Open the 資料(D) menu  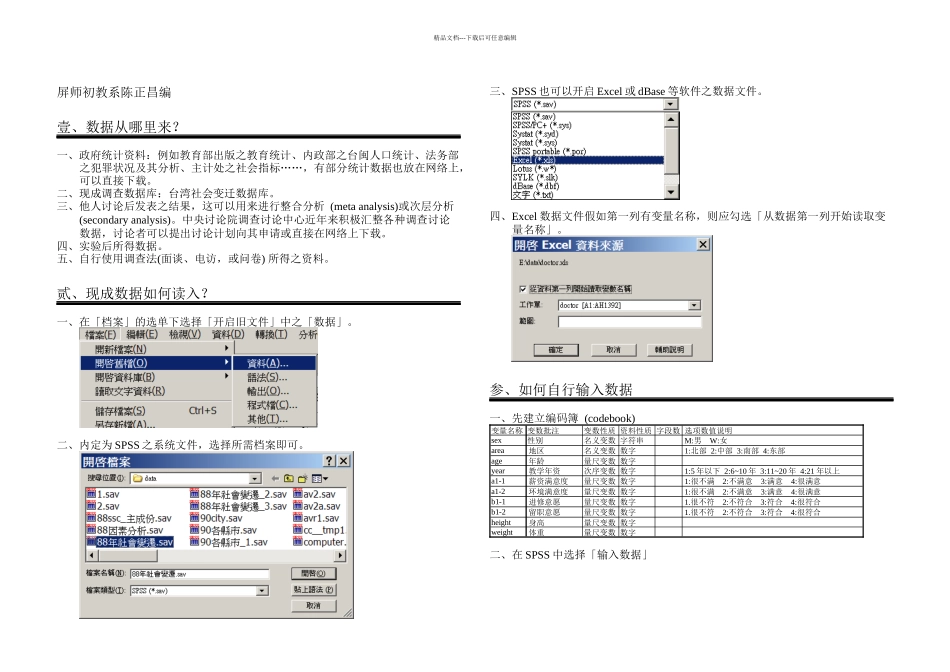(228, 334)
